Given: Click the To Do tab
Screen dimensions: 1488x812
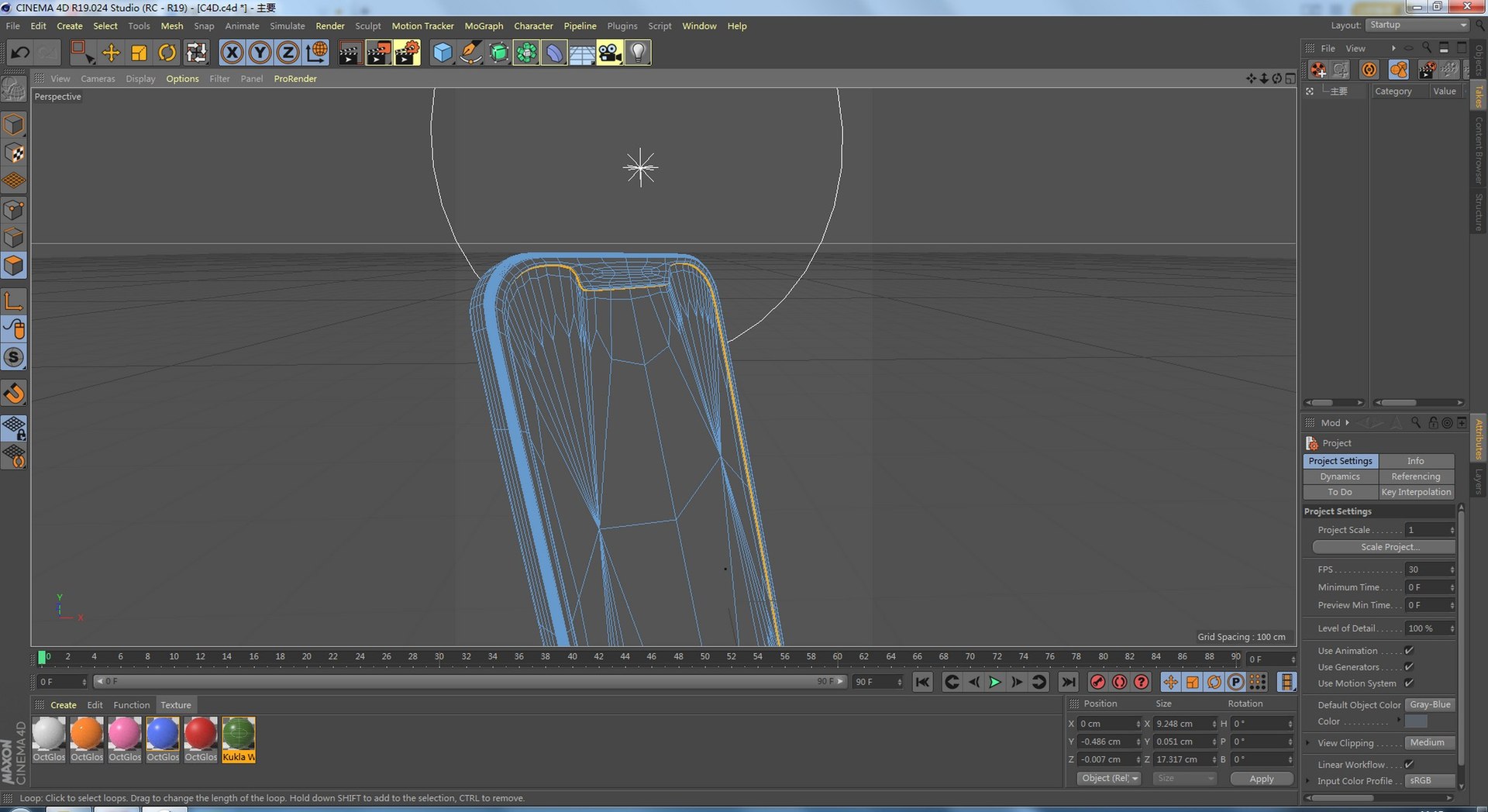Looking at the screenshot, I should [x=1340, y=492].
